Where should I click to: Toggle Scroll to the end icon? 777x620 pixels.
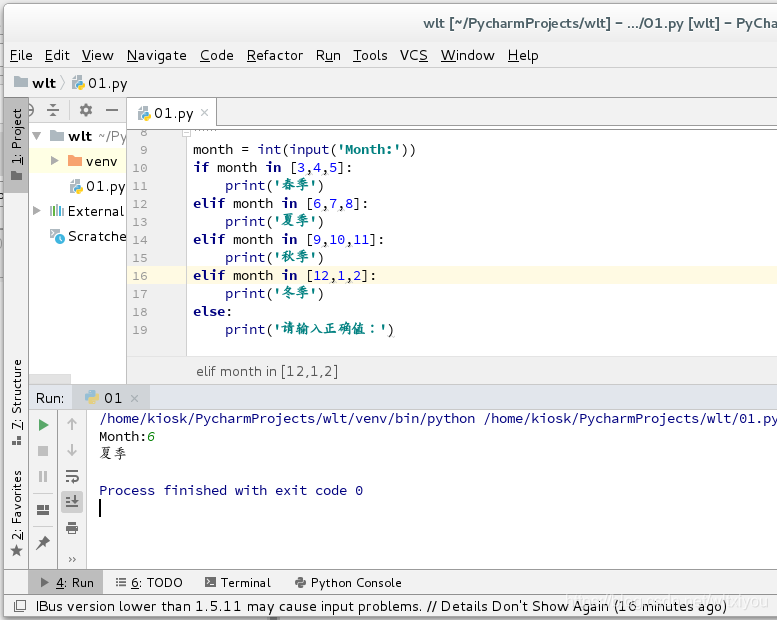72,502
